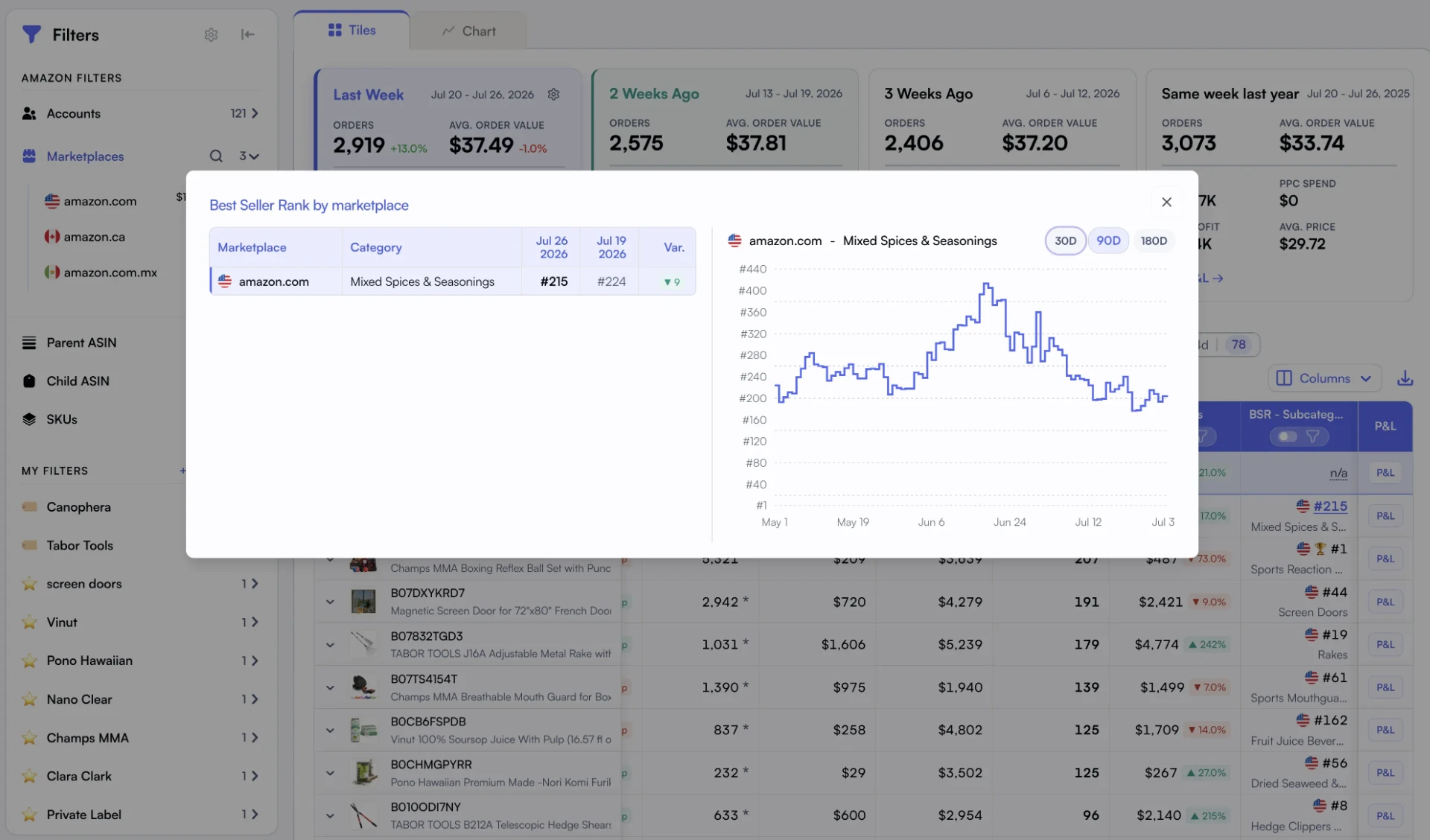The width and height of the screenshot is (1430, 840).
Task: Click the Marketplaces store icon
Action: [x=29, y=156]
